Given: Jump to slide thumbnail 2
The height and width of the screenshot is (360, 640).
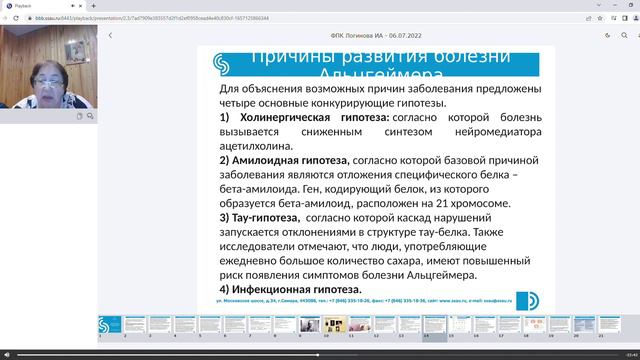Looking at the screenshot, I should click(135, 325).
